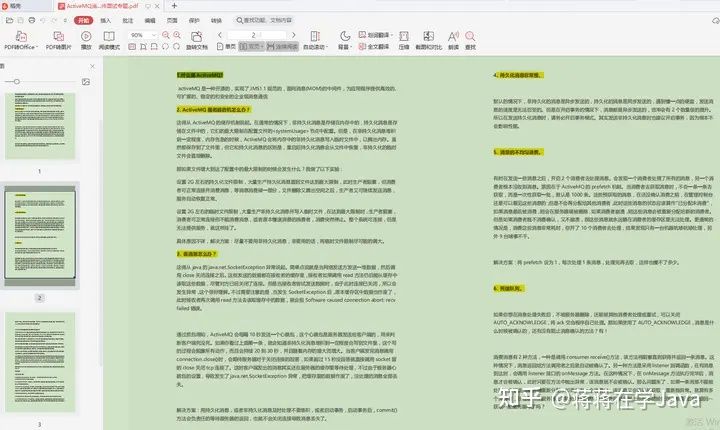720x430 pixels.
Task: Open the 插入 ribbon tab
Action: click(x=106, y=20)
